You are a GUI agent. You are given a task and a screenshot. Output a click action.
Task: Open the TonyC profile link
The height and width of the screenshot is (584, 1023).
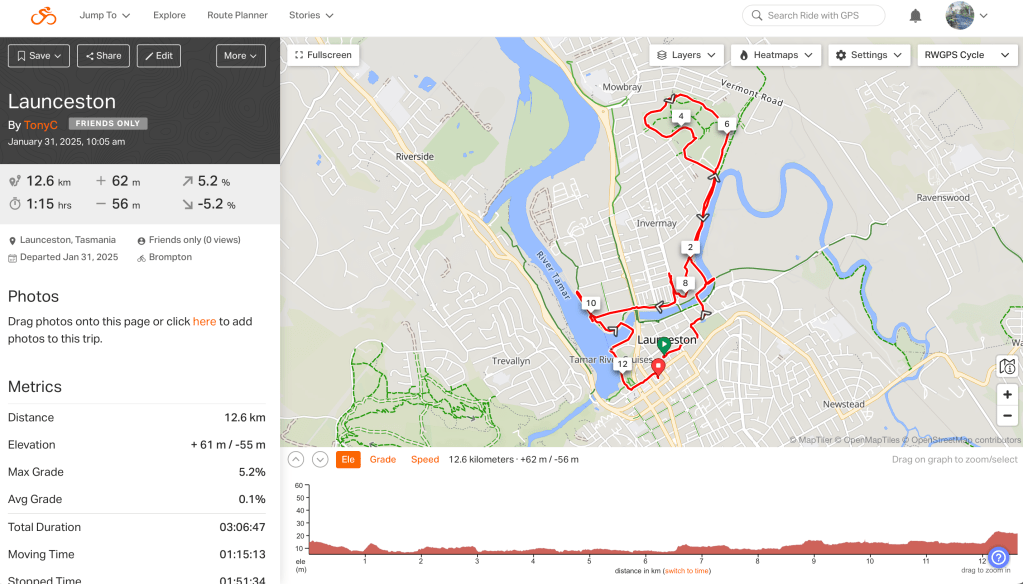pyautogui.click(x=41, y=125)
